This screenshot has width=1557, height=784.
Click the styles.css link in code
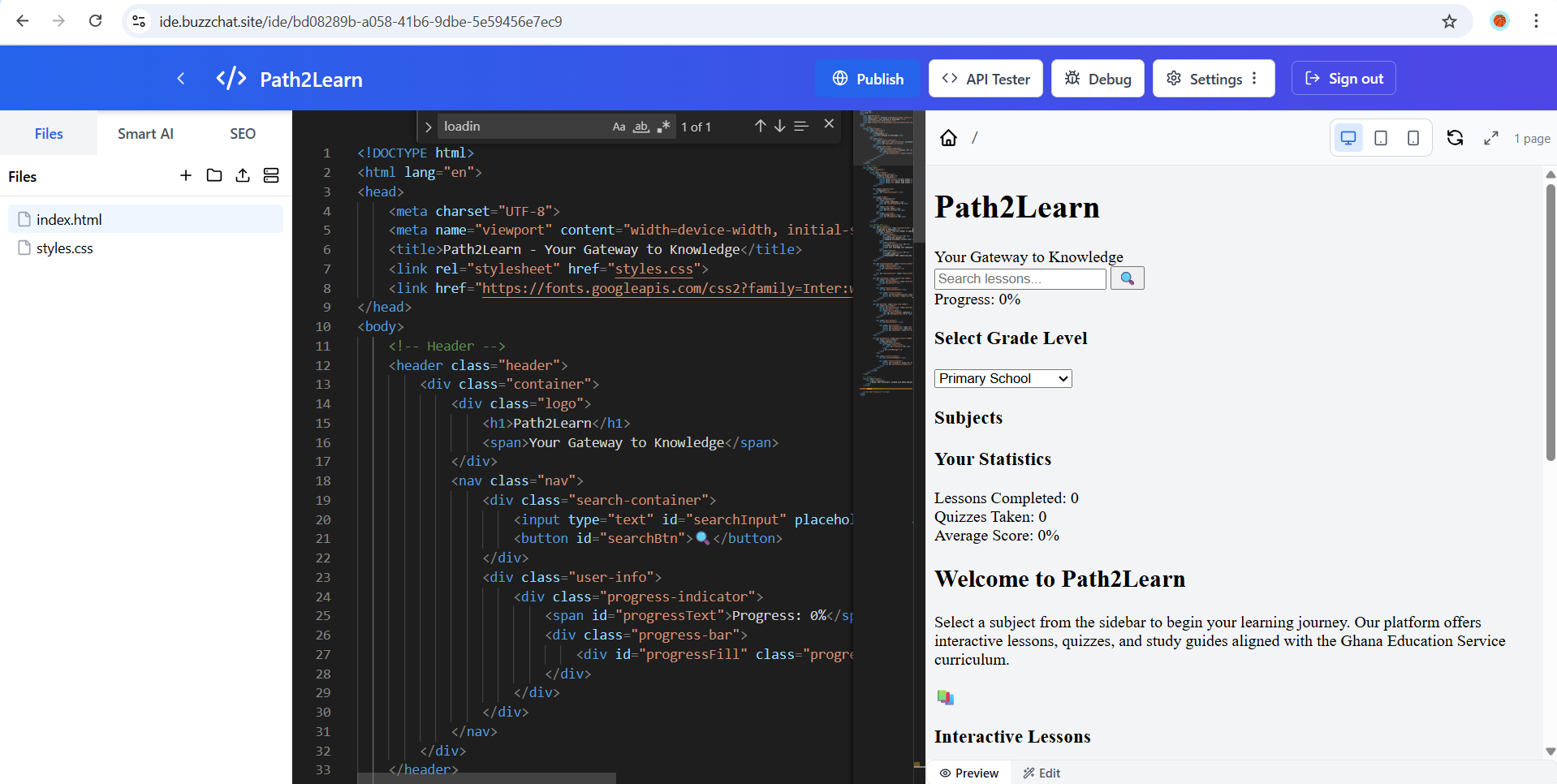point(654,269)
